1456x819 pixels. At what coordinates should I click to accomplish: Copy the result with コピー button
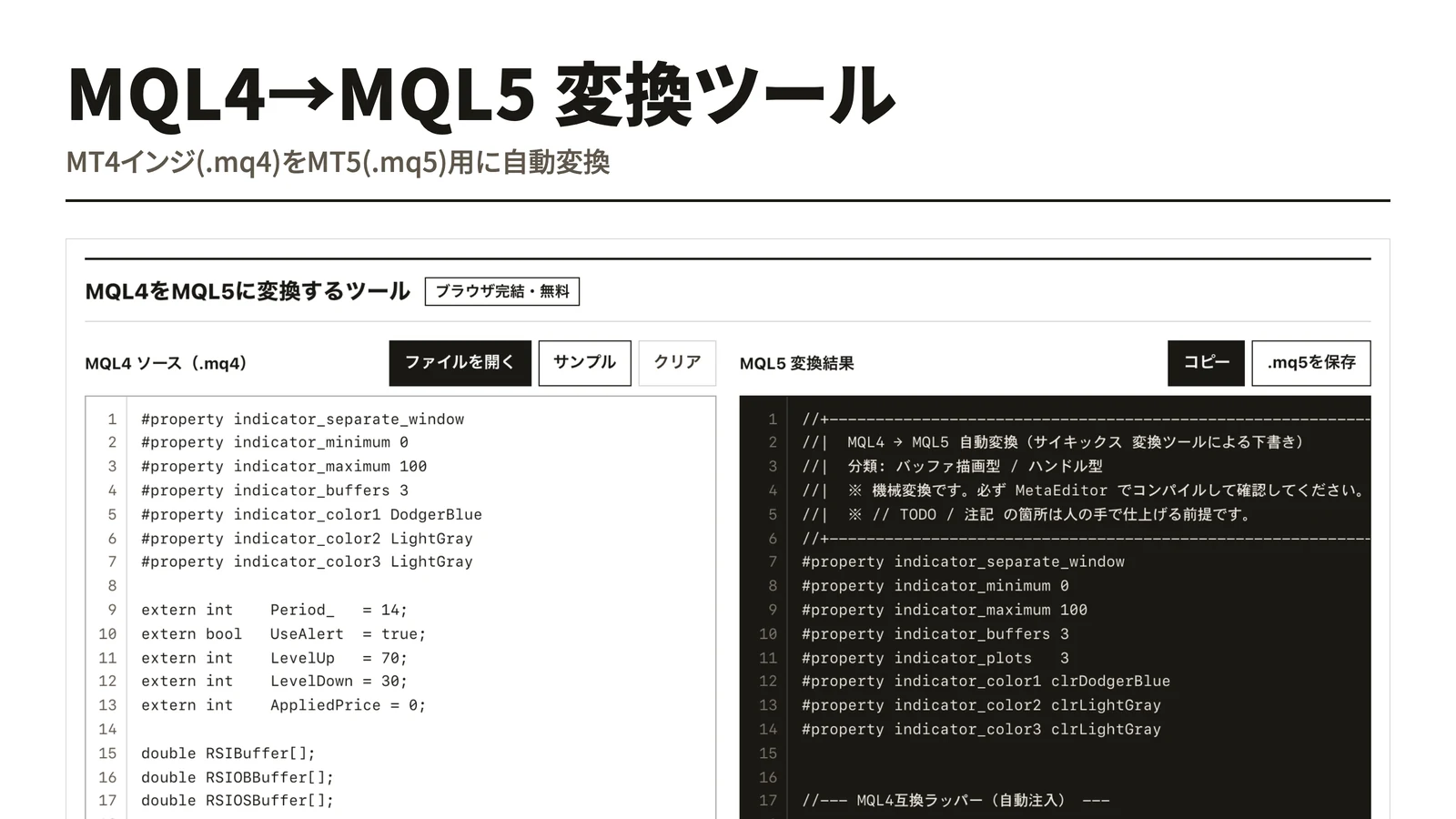[x=1206, y=363]
